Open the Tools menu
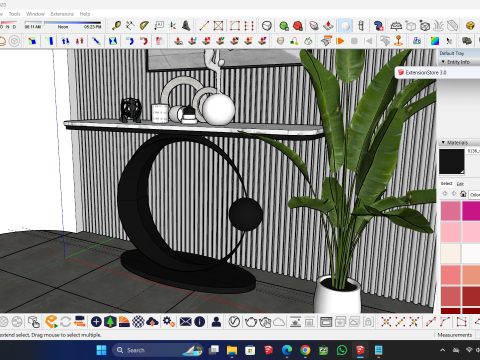 pyautogui.click(x=14, y=14)
